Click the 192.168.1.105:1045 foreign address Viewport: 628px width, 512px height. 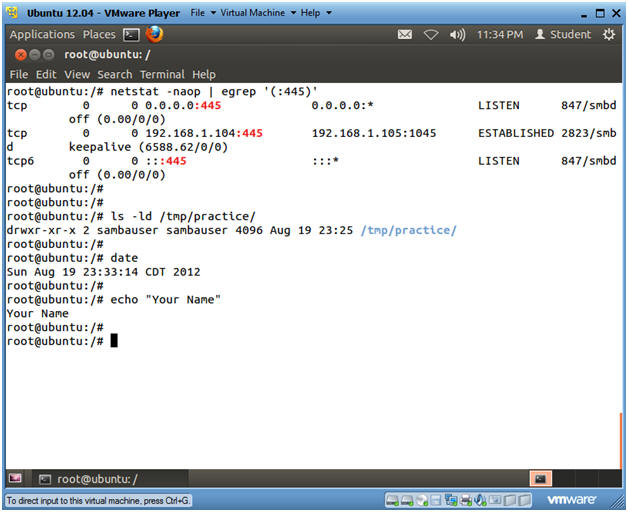374,133
